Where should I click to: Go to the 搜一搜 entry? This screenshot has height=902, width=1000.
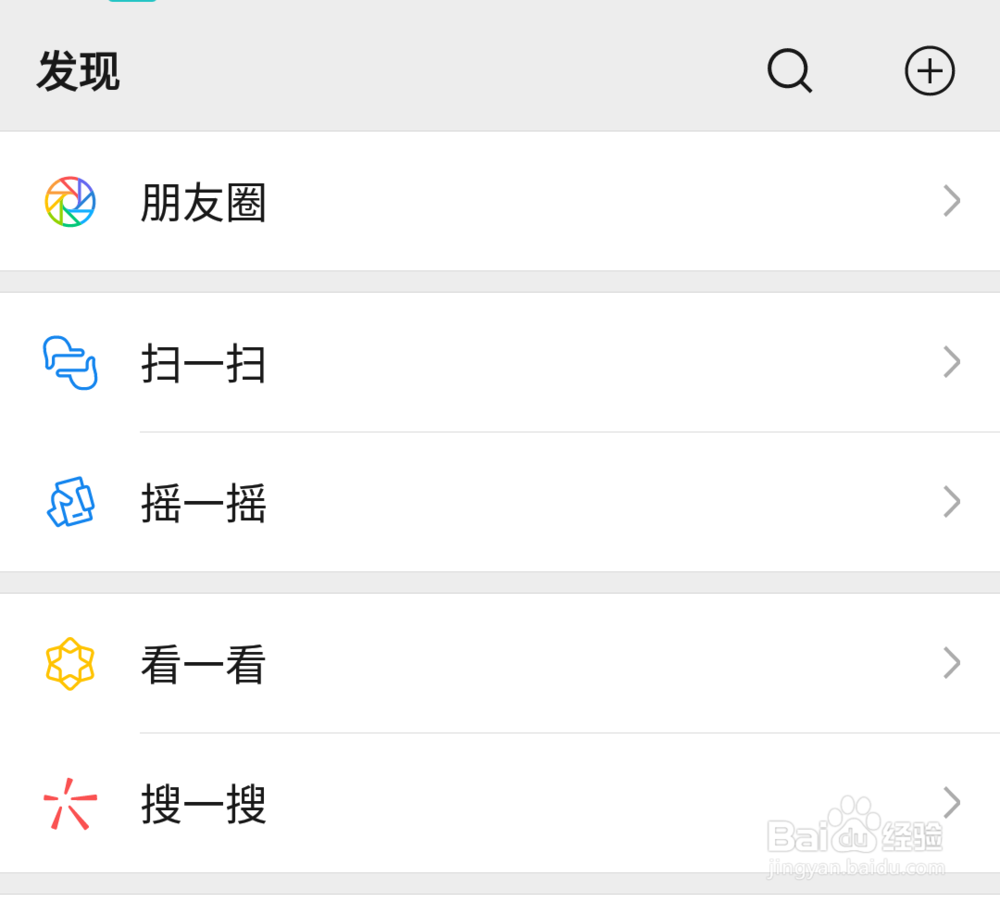(x=204, y=804)
